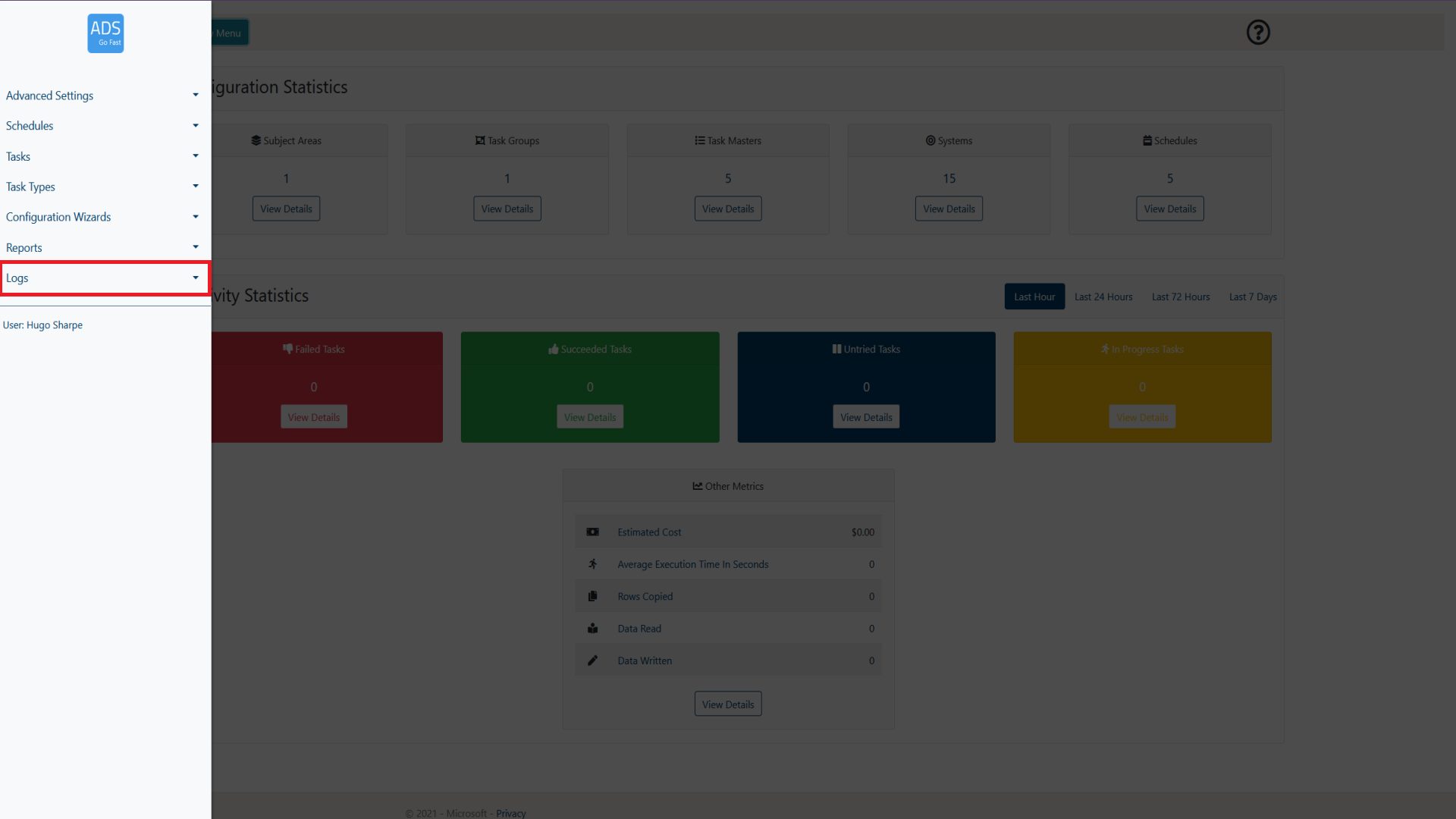Click the Rows Copied copy icon
Image resolution: width=1456 pixels, height=819 pixels.
593,597
